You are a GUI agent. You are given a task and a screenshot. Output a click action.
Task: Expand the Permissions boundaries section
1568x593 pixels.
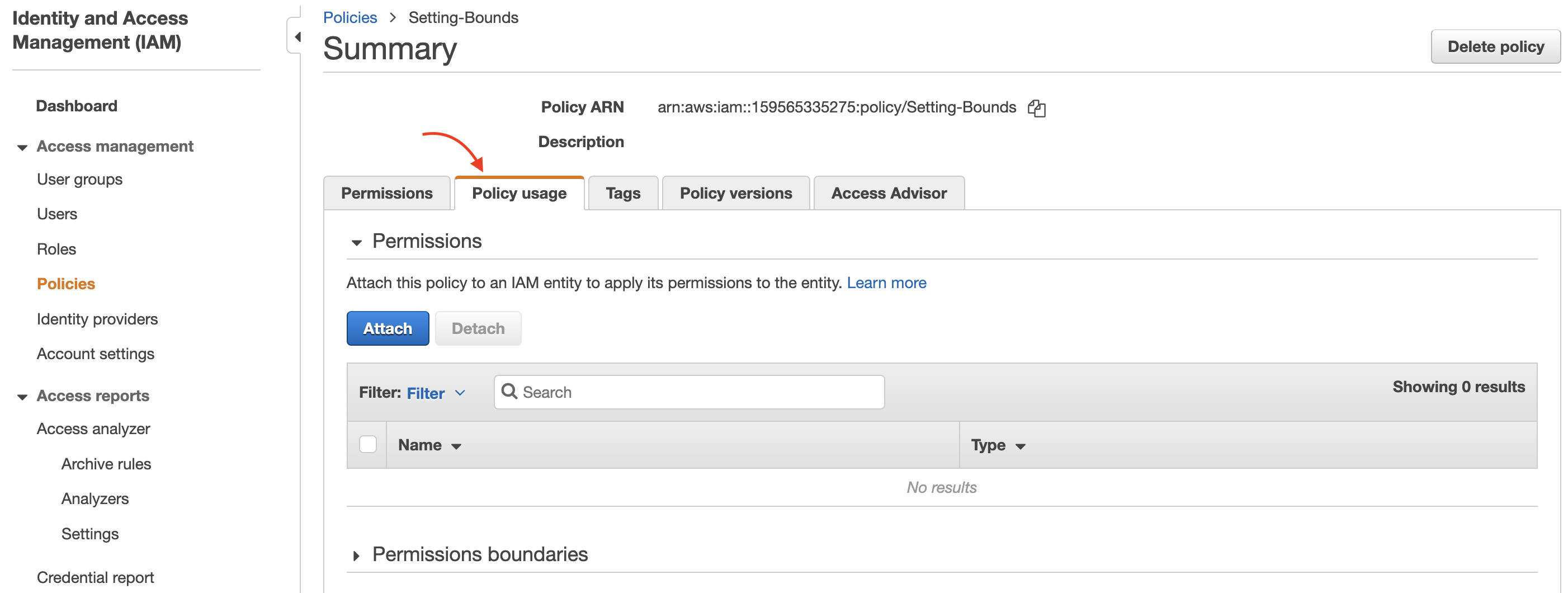(356, 556)
